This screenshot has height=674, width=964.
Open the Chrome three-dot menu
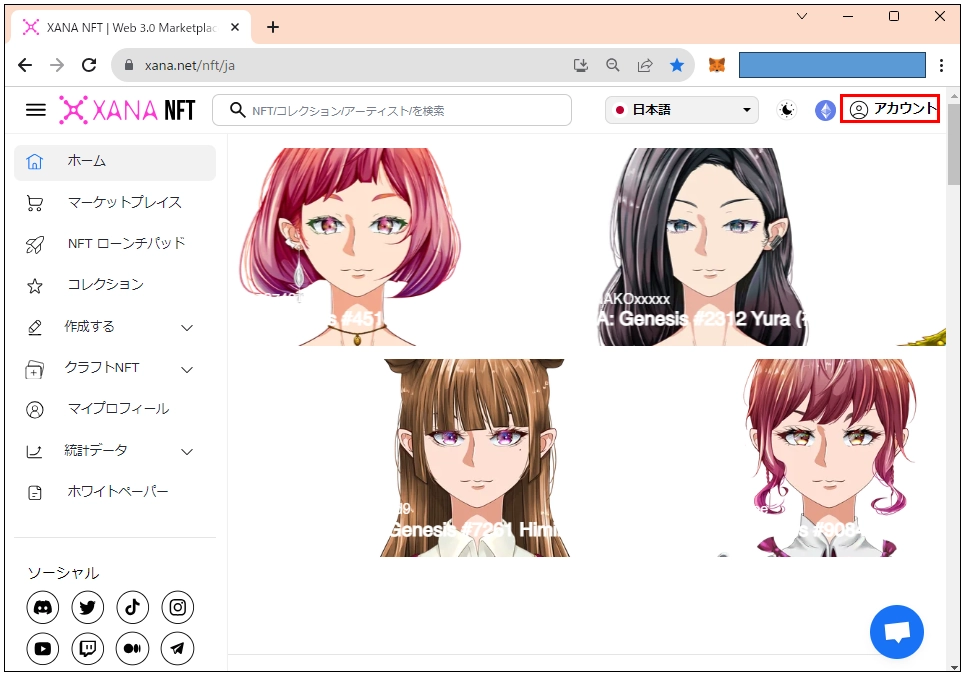click(941, 65)
